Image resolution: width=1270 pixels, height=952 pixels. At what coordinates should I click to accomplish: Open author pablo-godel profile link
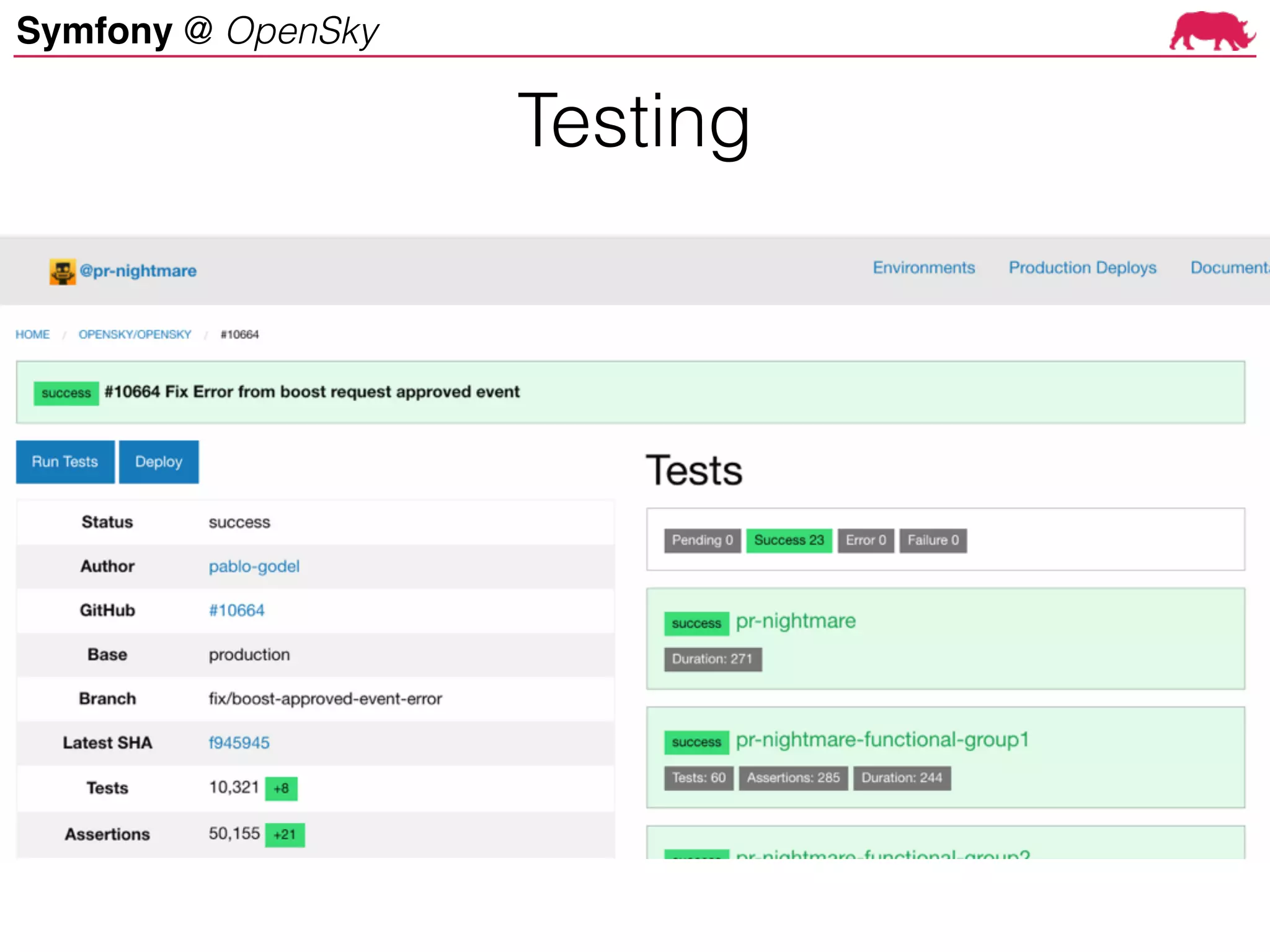[x=254, y=566]
